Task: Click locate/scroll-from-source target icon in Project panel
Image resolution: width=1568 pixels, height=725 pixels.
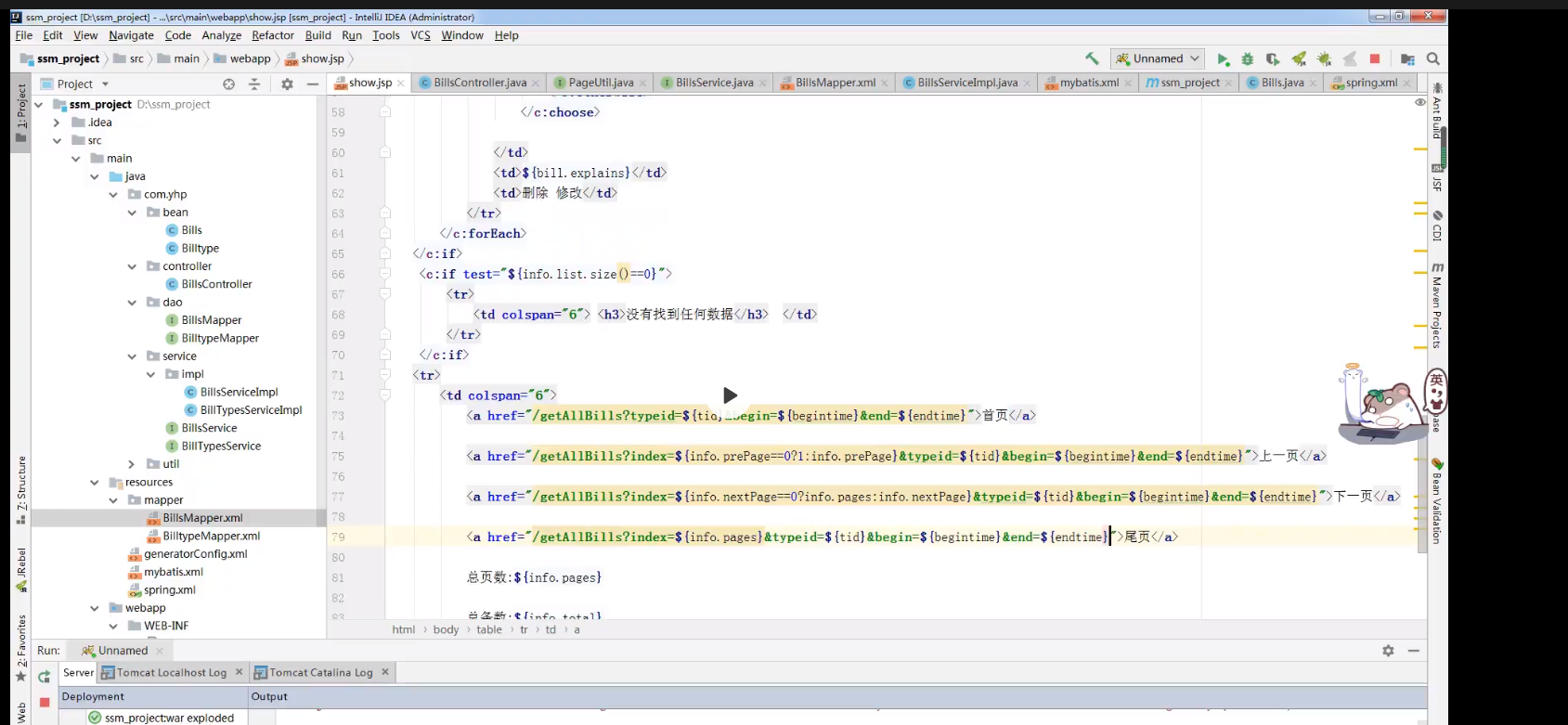Action: [228, 84]
